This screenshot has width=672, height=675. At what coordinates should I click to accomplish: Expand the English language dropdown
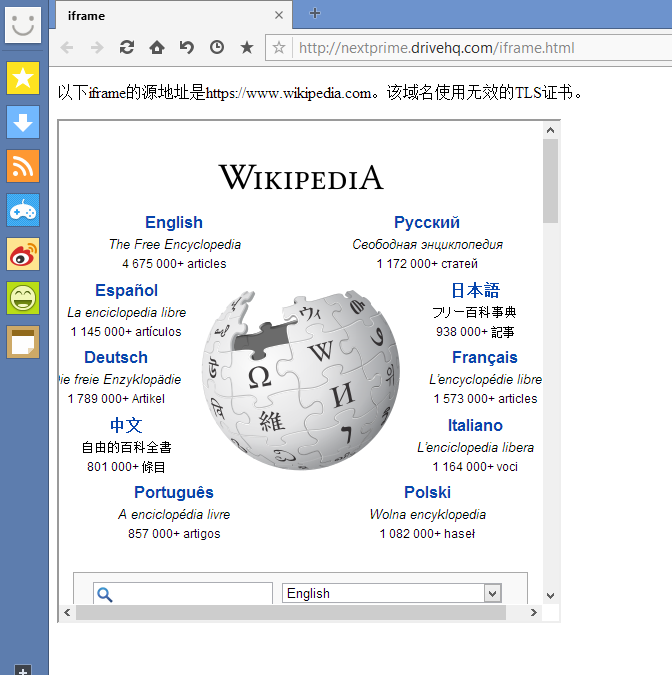tap(492, 594)
